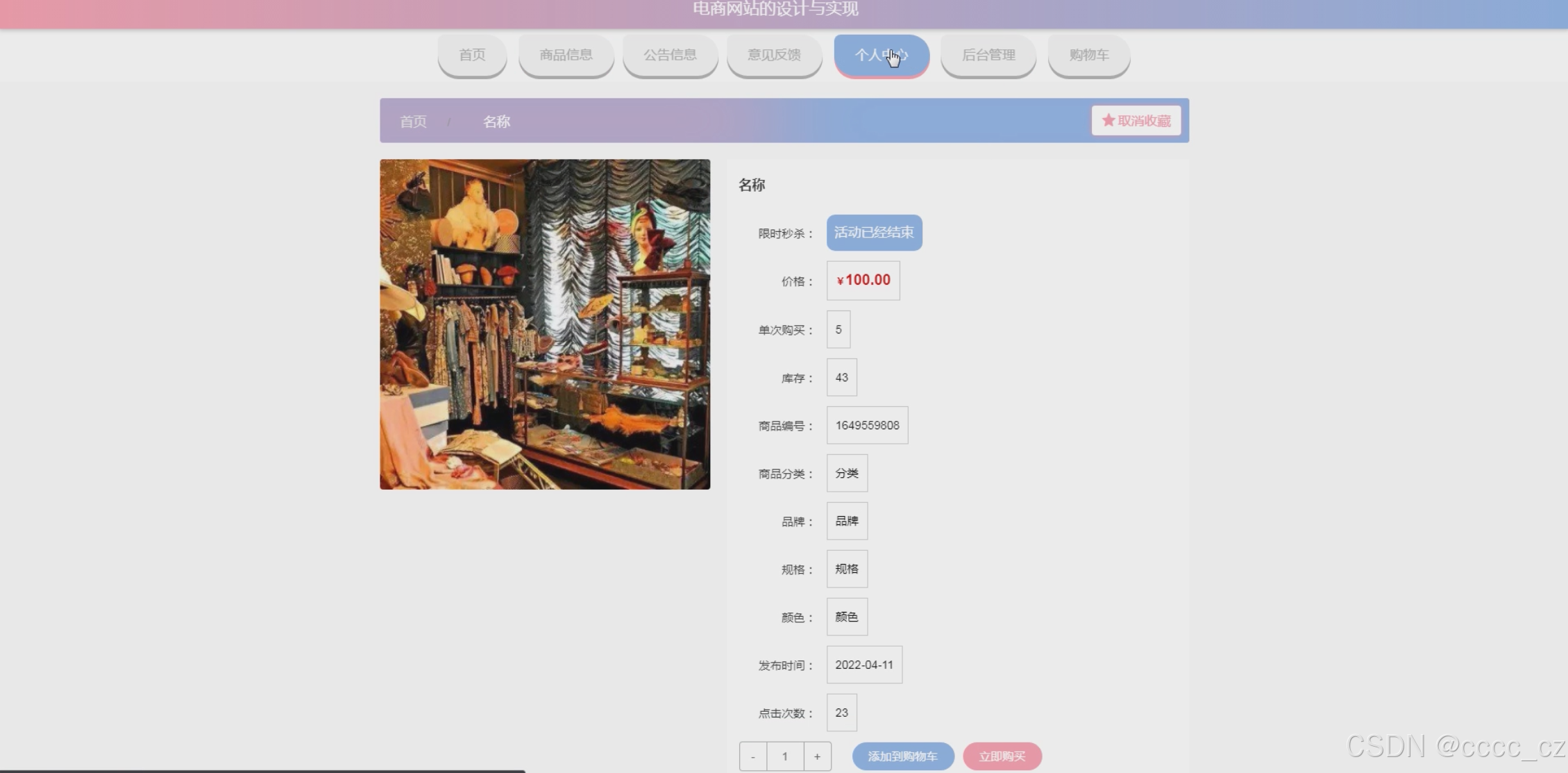Click 首页 breadcrumb link
Viewport: 1568px width, 773px height.
click(x=413, y=122)
